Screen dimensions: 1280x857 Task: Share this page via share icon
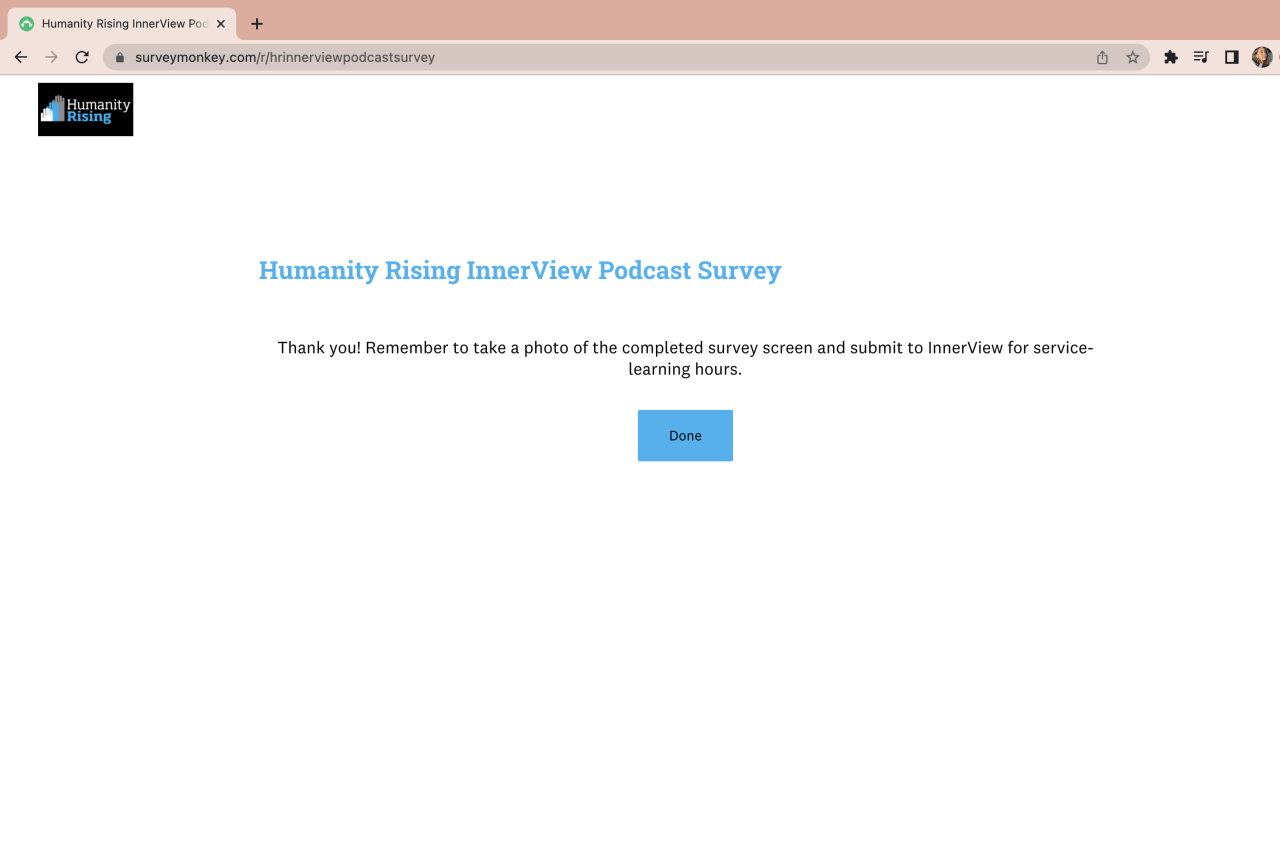tap(1102, 57)
